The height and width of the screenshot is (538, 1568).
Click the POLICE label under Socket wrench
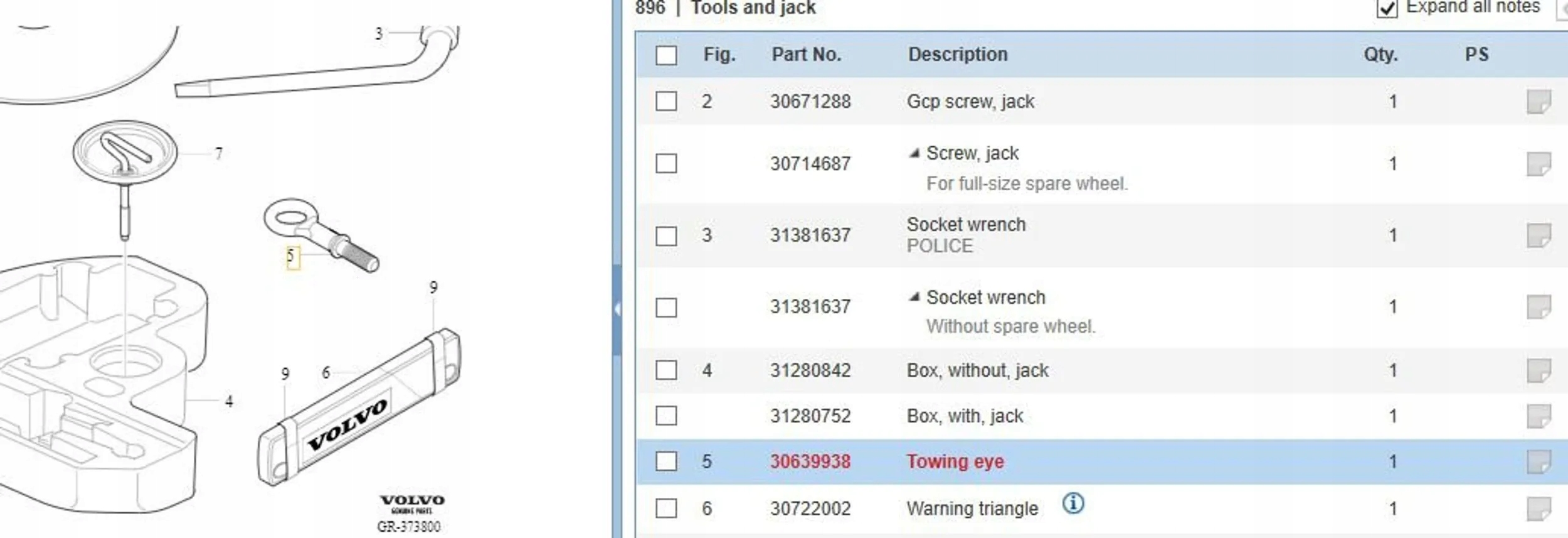tap(940, 246)
